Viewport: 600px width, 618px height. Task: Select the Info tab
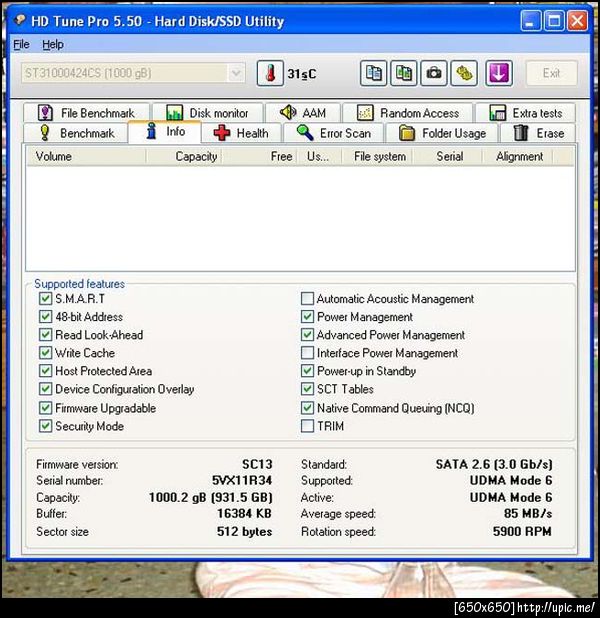tap(165, 132)
